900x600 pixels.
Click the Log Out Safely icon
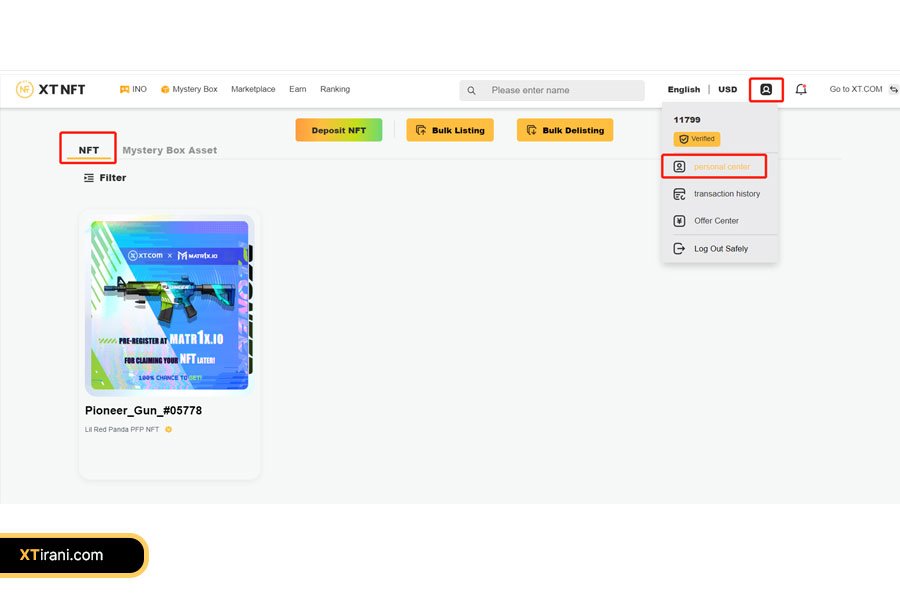(680, 249)
